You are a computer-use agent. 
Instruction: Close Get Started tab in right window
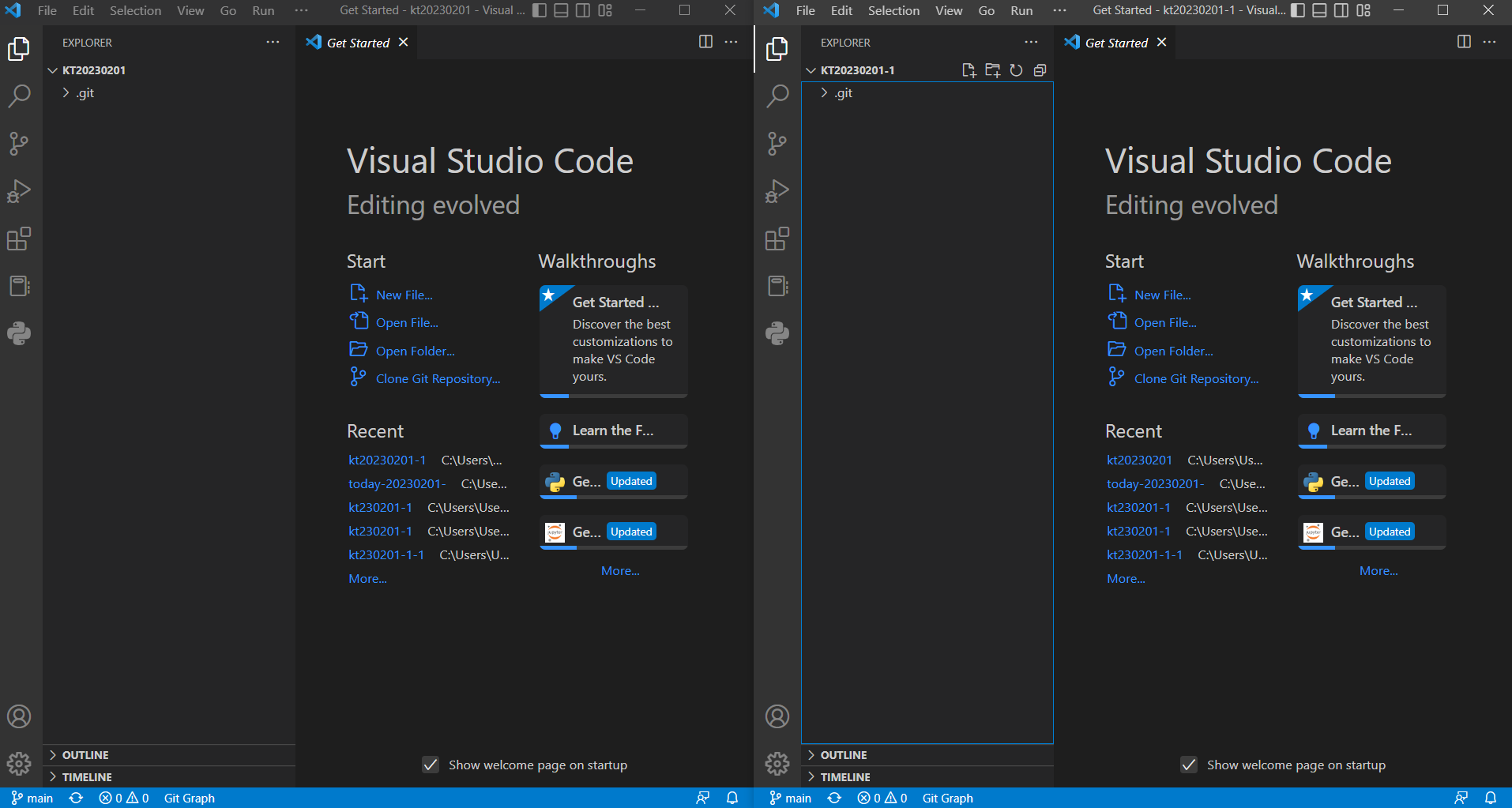pyautogui.click(x=1161, y=42)
